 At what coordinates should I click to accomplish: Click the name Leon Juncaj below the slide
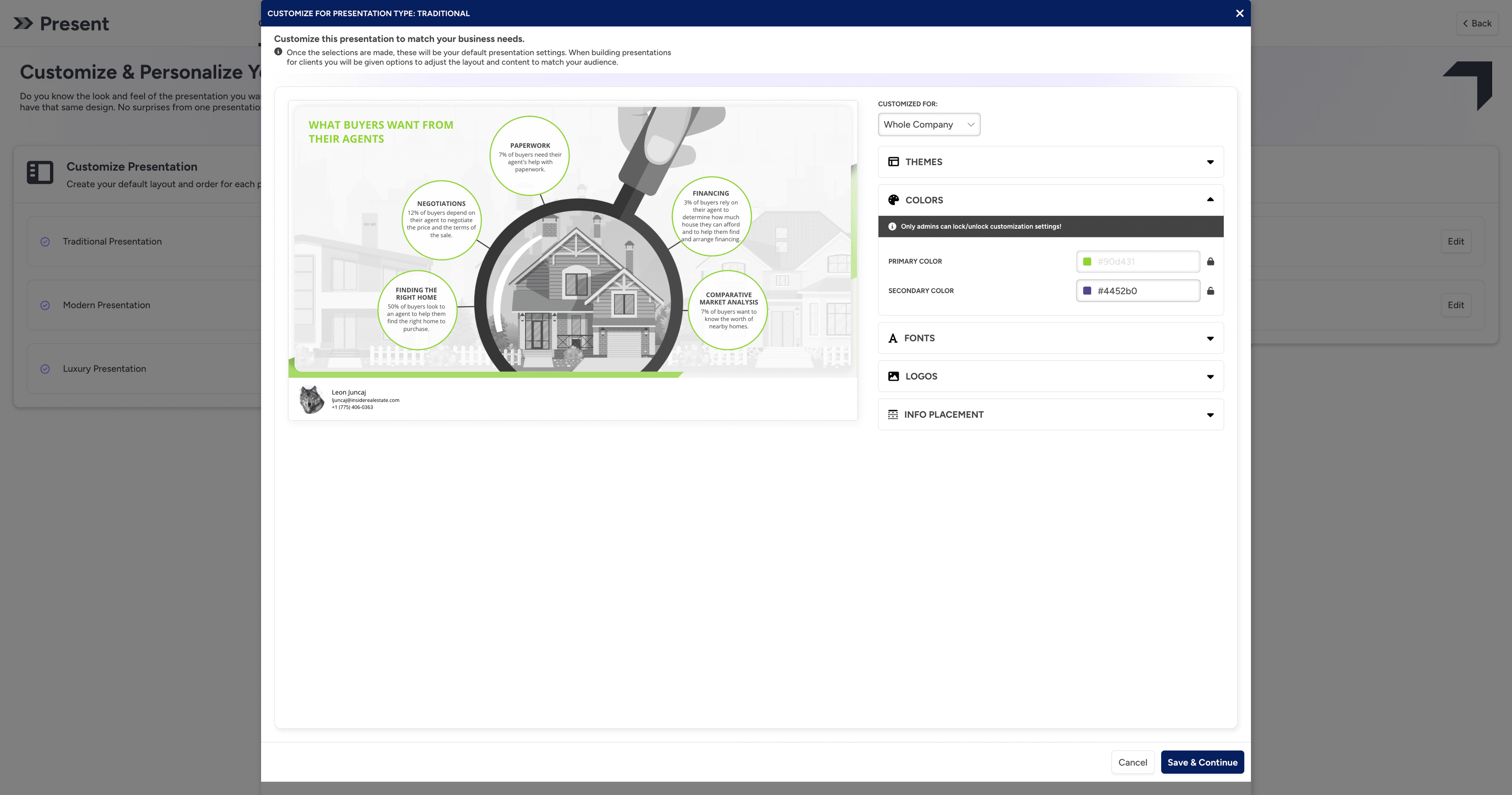pyautogui.click(x=348, y=392)
